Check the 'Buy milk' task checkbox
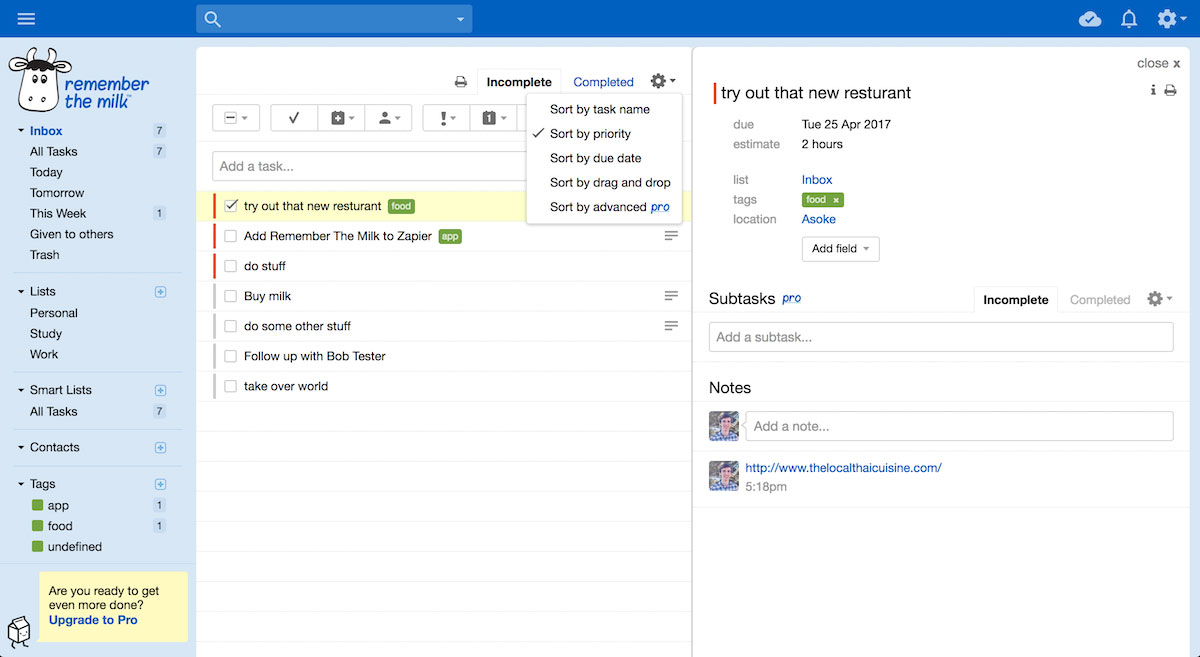 click(x=231, y=296)
